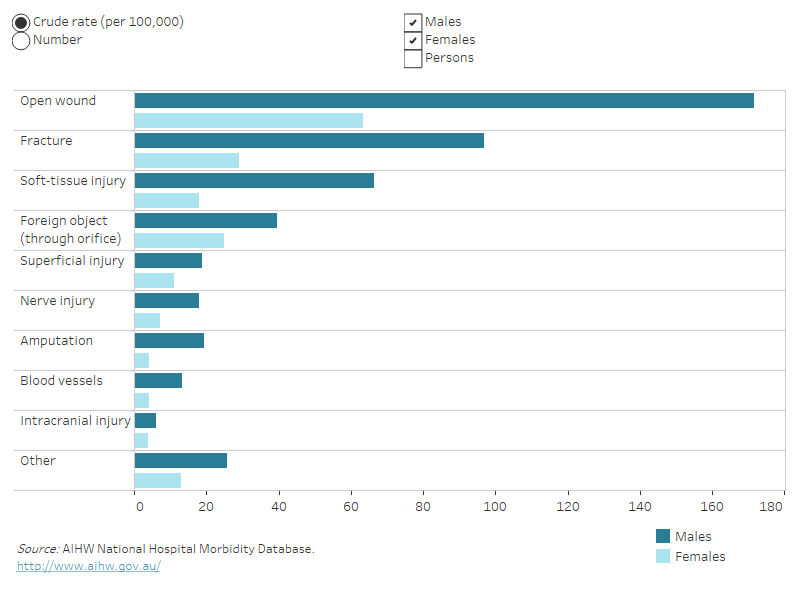Uncheck the Females checkbox
The image size is (800, 600).
point(413,40)
